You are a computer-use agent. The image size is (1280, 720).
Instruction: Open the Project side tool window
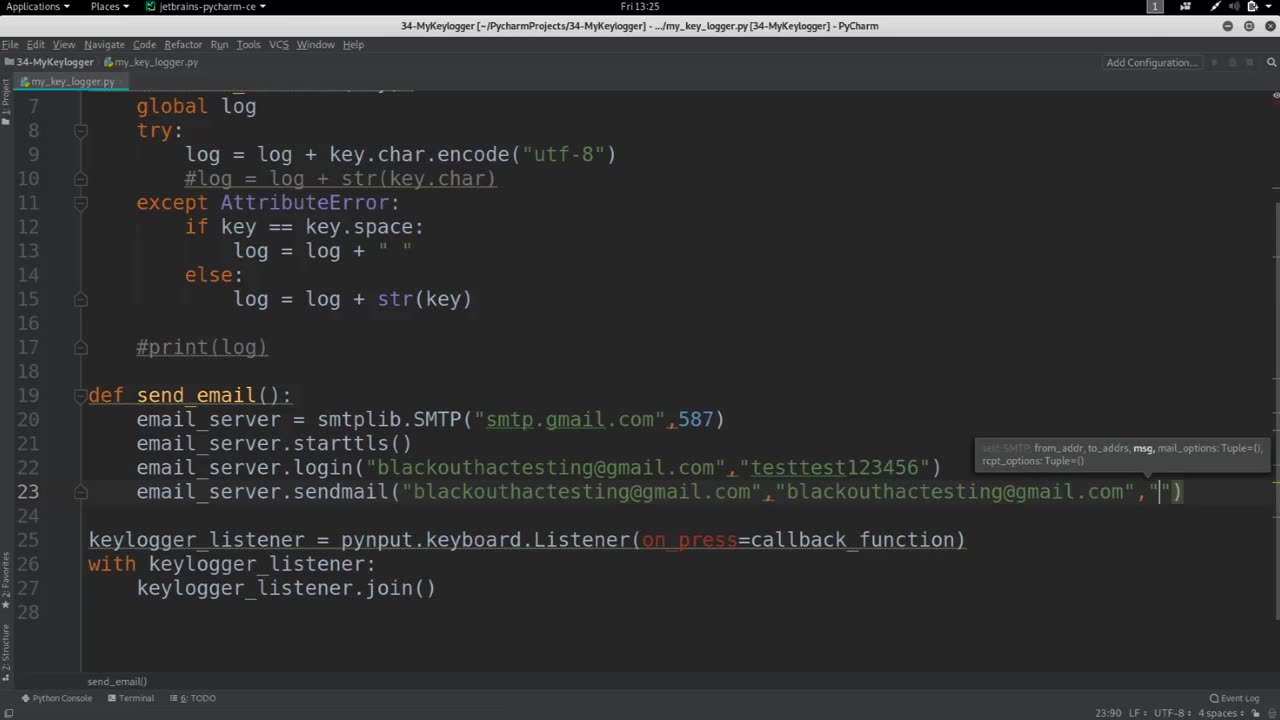[5, 100]
